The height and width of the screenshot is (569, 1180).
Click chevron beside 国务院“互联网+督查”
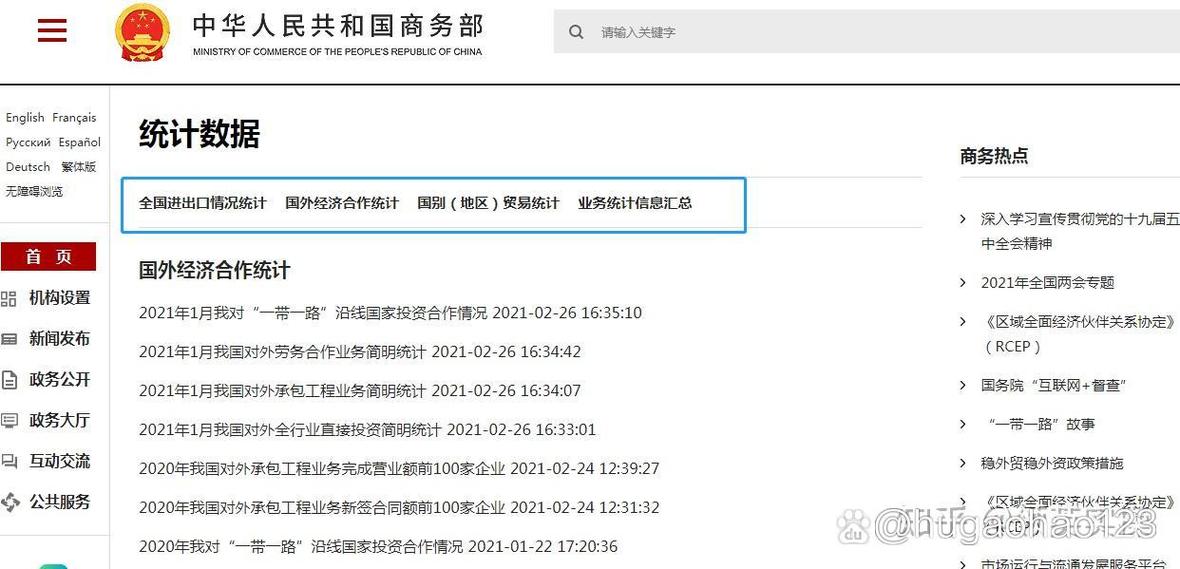coord(963,385)
